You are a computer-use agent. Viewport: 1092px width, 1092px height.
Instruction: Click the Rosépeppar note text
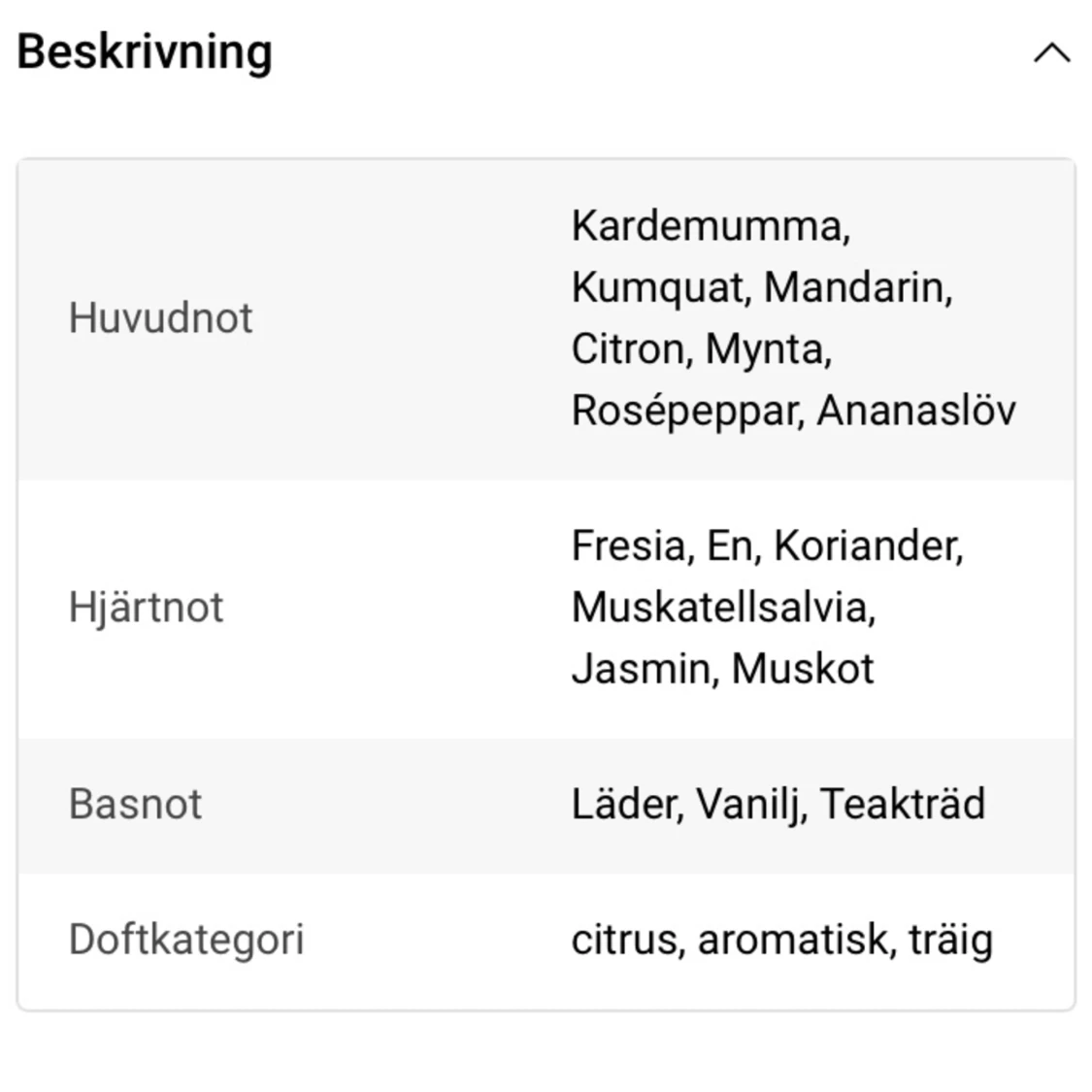click(x=685, y=411)
